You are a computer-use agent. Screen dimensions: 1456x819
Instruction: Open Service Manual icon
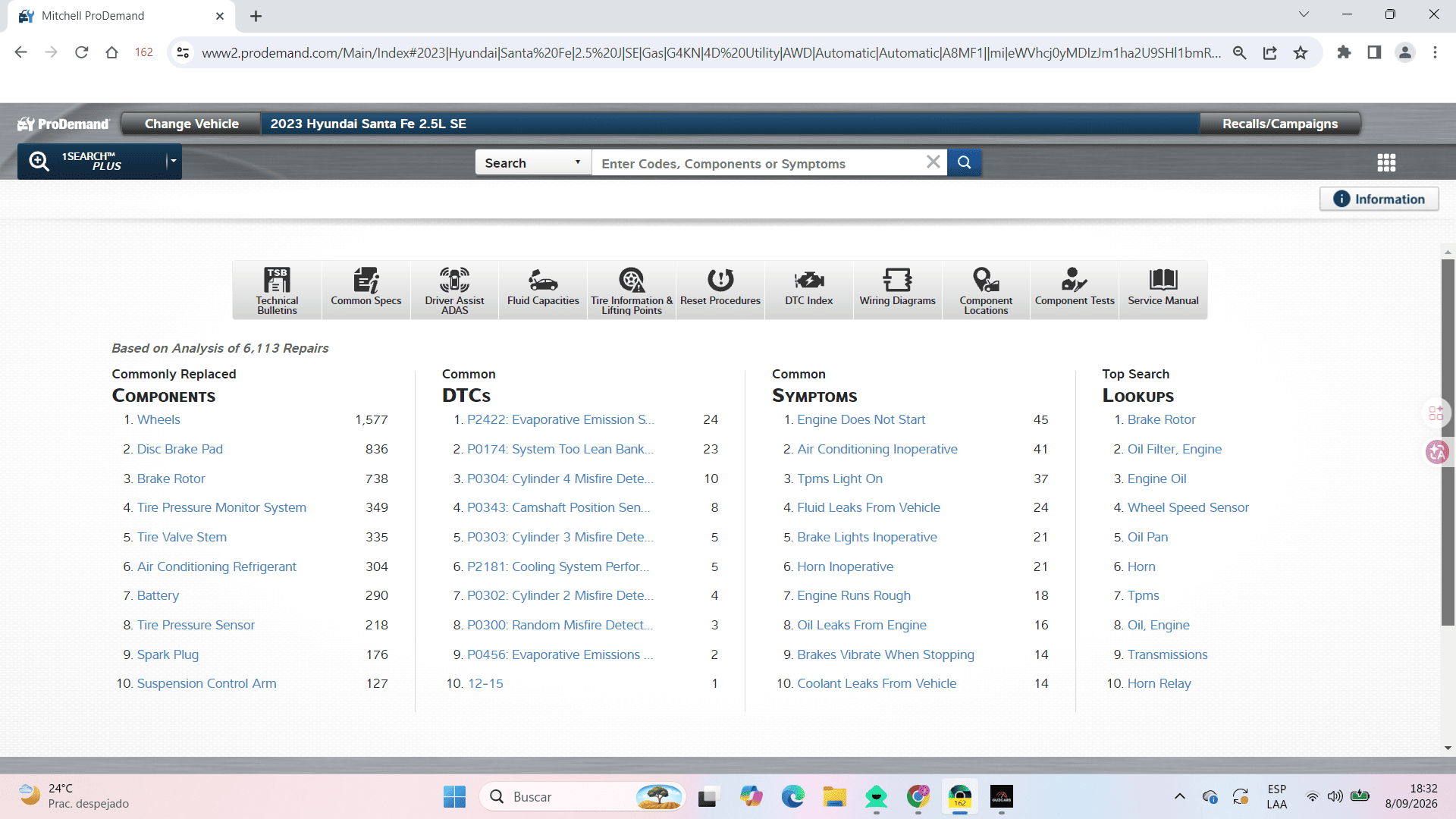1163,290
